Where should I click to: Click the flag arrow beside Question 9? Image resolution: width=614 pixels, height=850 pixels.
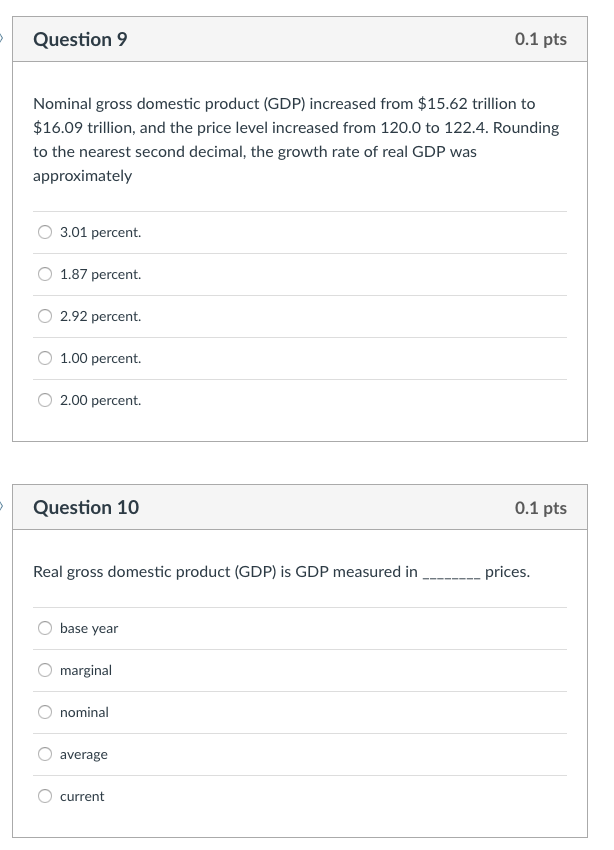click(2, 38)
